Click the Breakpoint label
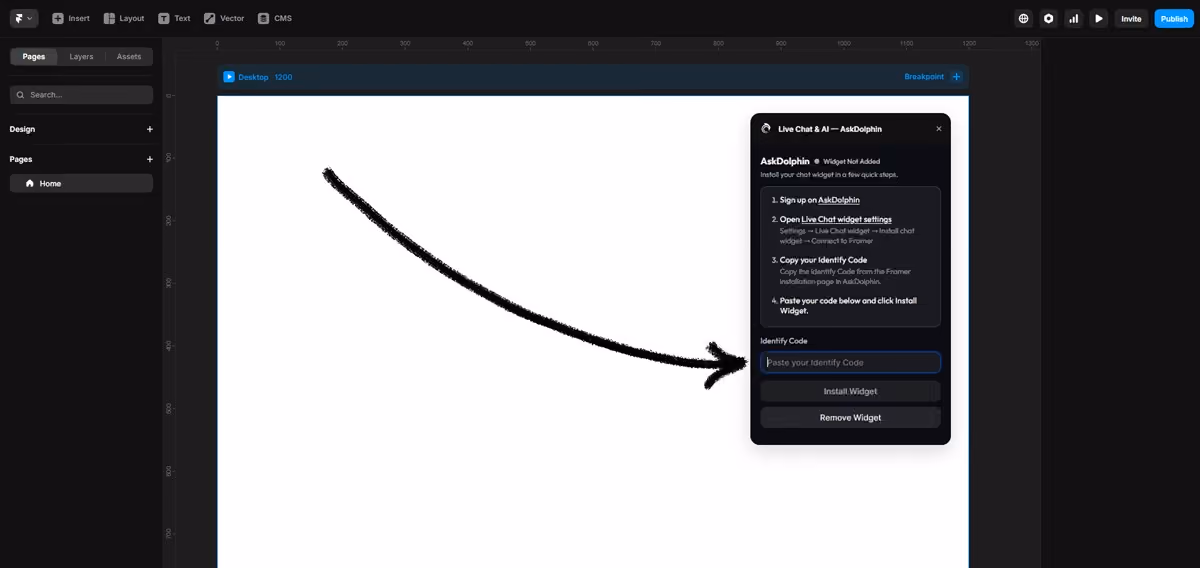The image size is (1200, 568). pos(924,77)
